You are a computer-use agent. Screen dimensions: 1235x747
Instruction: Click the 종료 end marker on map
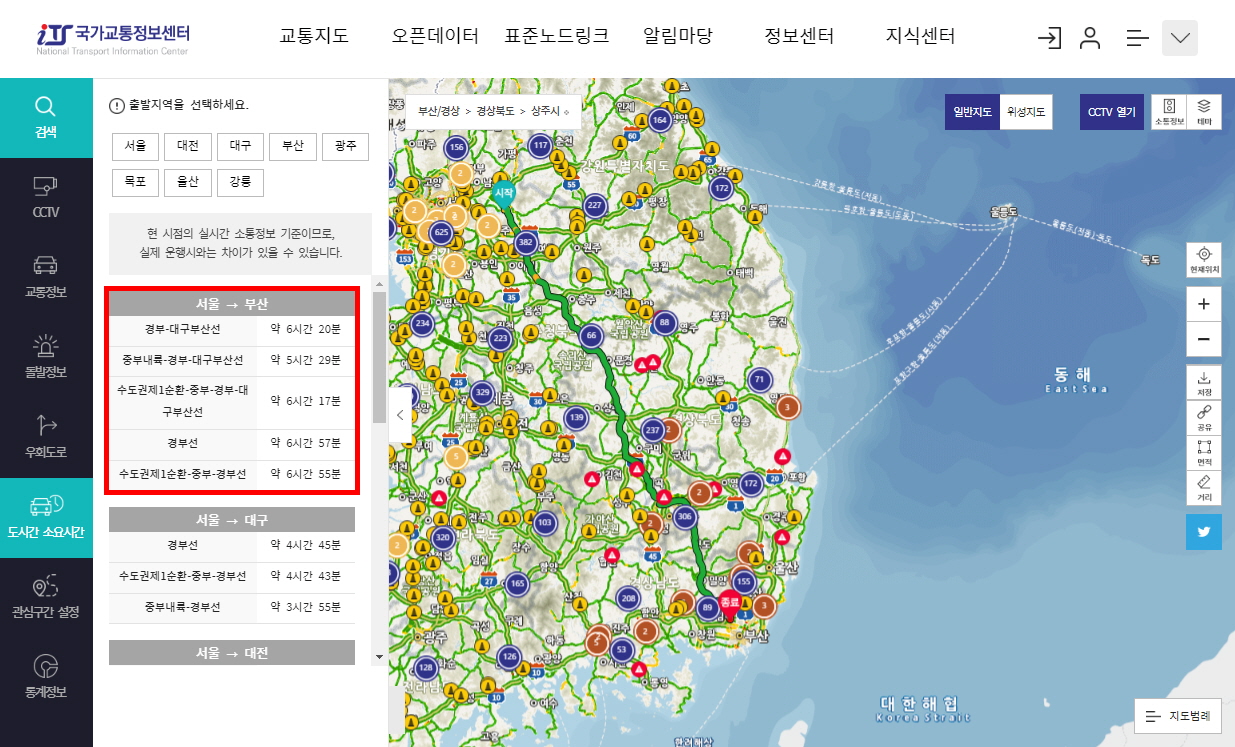click(x=730, y=605)
